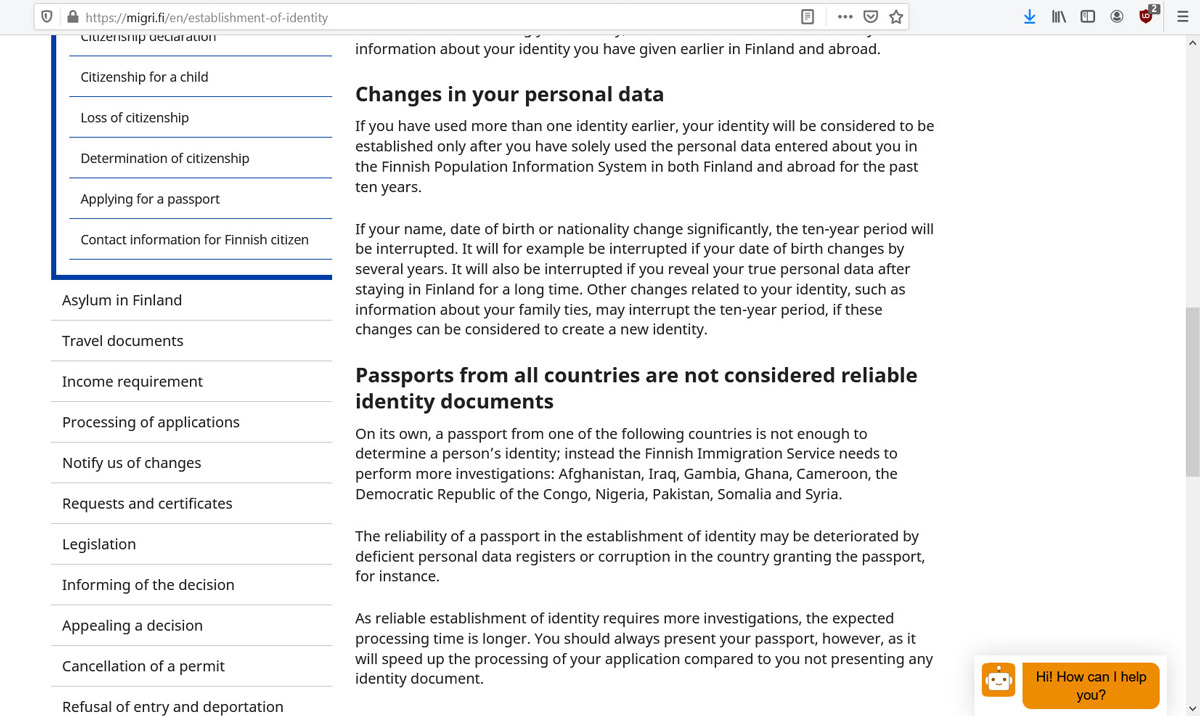Viewport: 1200px width, 716px height.
Task: Open the page actions ellipsis menu
Action: click(845, 16)
